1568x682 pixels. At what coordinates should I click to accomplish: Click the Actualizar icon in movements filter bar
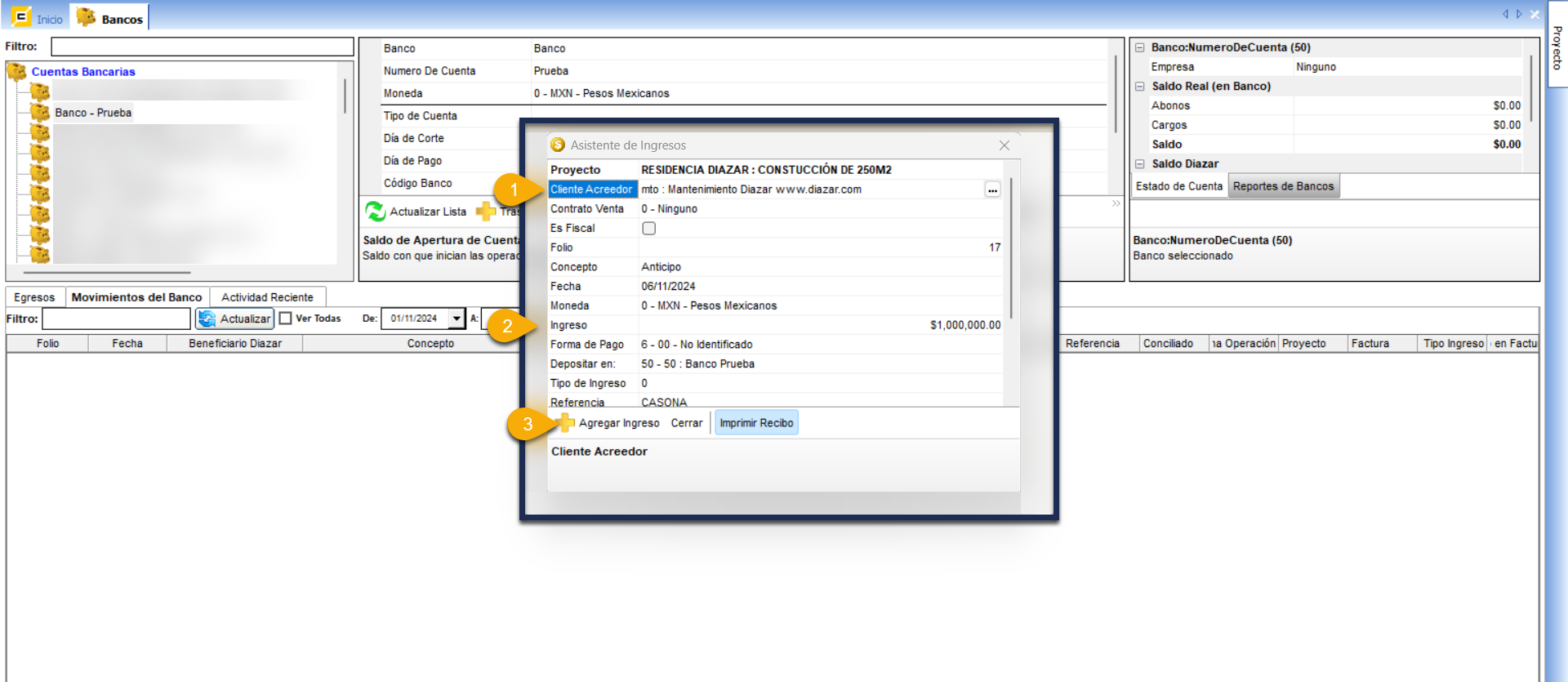207,319
